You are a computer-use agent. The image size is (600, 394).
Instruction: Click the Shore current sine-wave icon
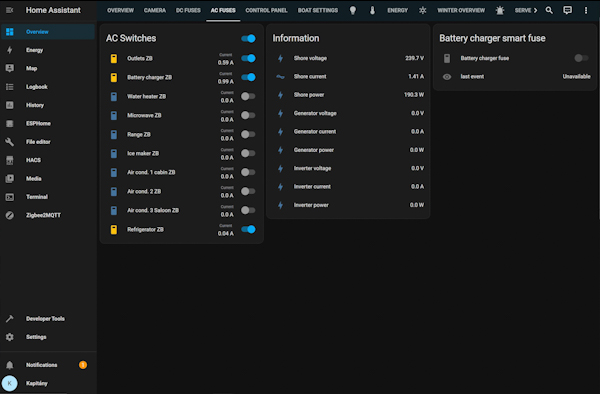tap(280, 77)
